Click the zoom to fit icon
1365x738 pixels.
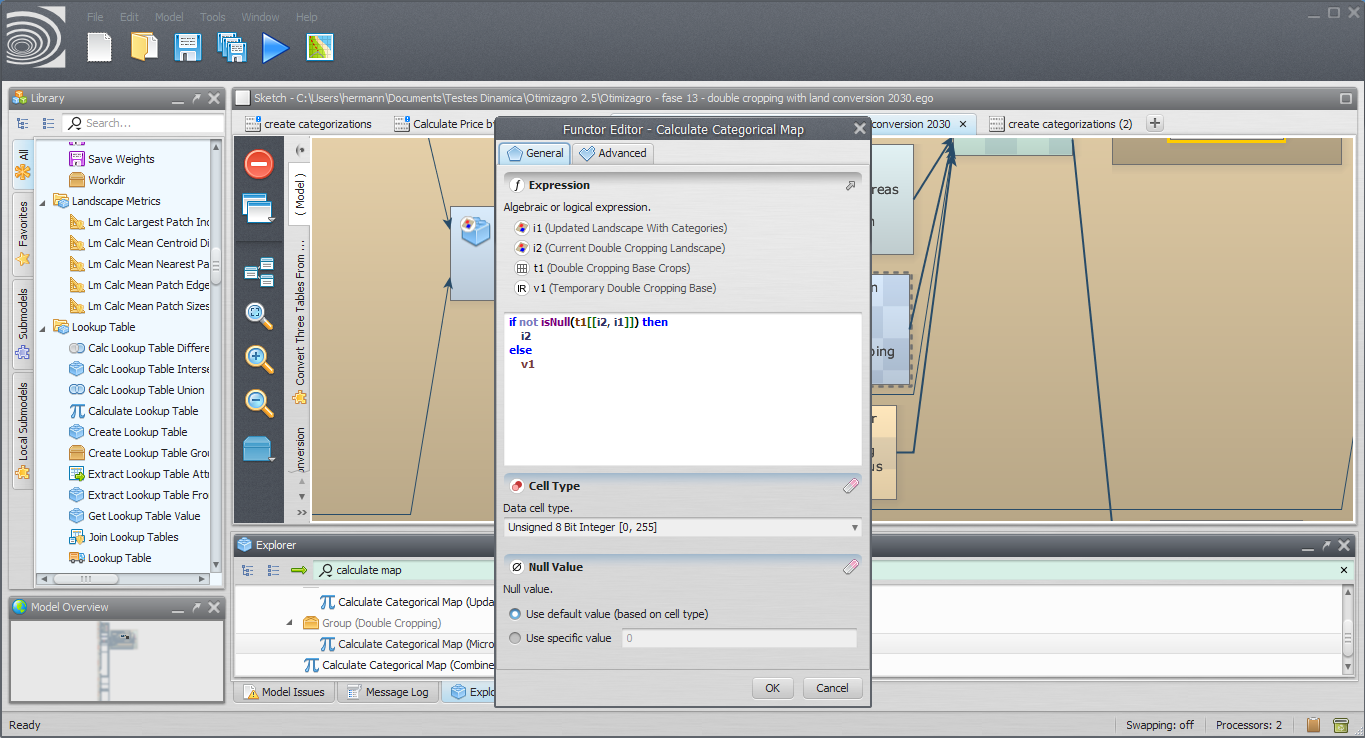259,315
